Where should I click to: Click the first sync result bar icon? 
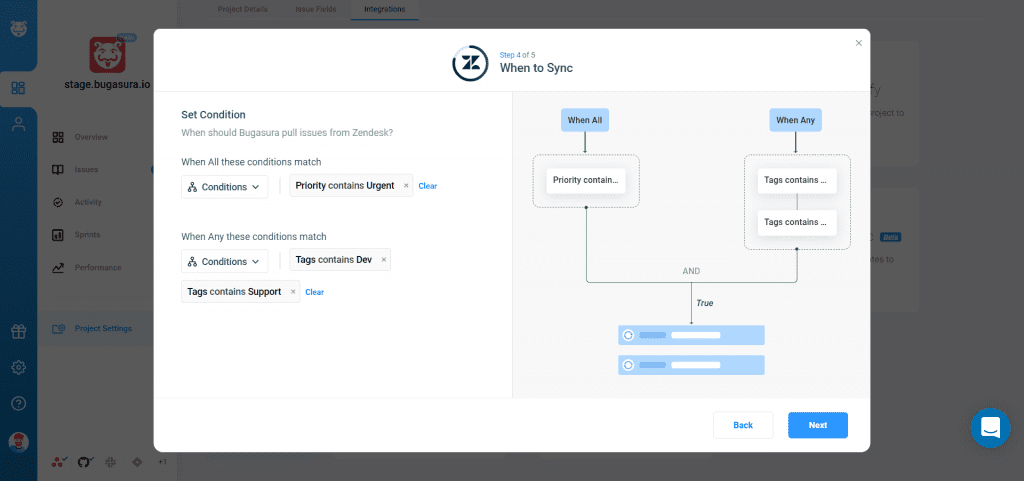[628, 335]
